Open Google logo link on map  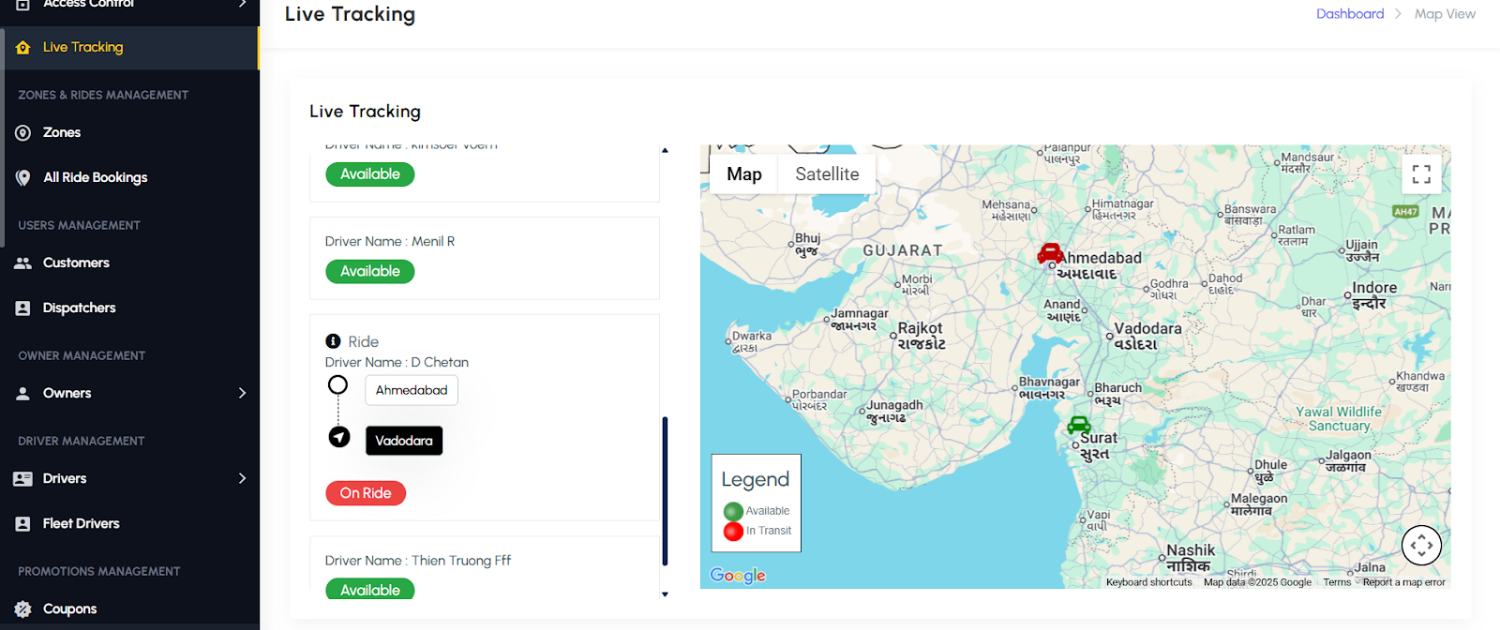click(738, 575)
